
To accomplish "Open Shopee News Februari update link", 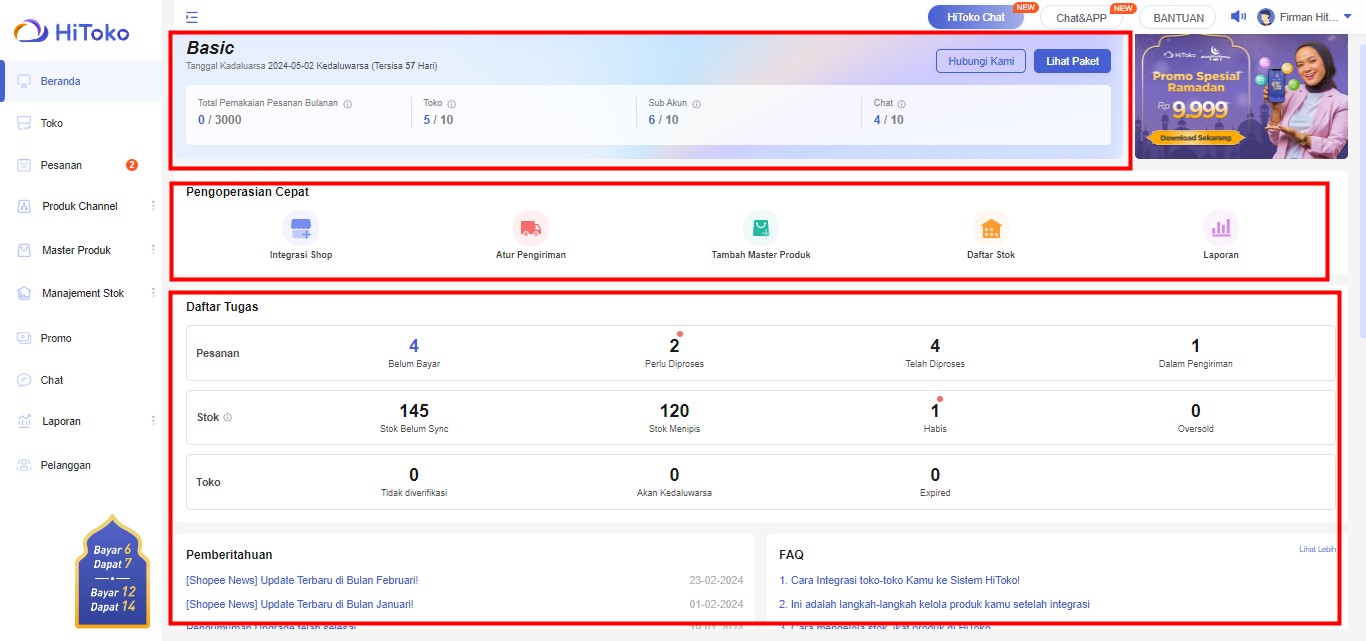I will [302, 580].
